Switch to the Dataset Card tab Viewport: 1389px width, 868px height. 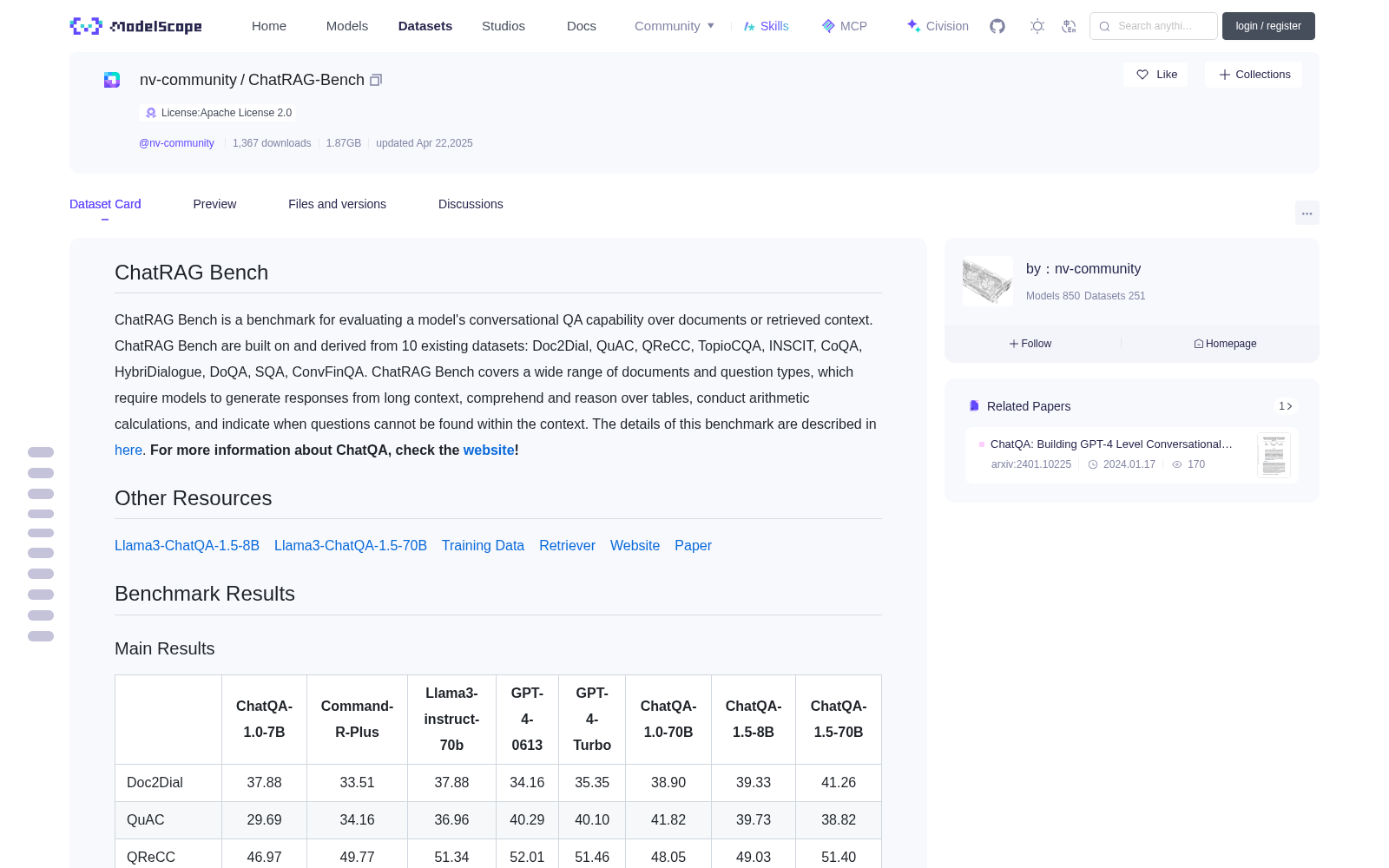105,204
